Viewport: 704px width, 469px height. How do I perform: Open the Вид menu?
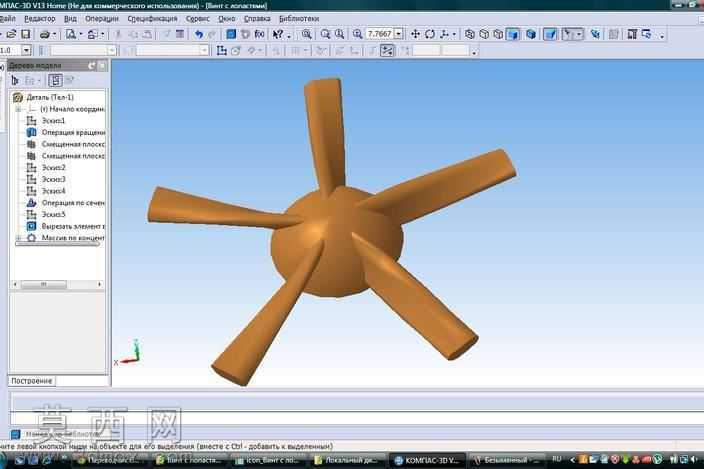[70, 19]
